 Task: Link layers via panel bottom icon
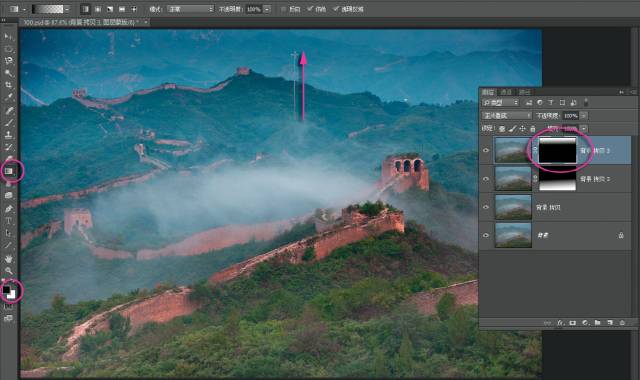pyautogui.click(x=547, y=322)
